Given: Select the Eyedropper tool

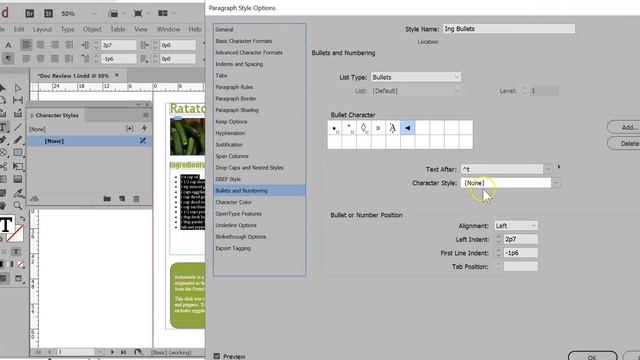Looking at the screenshot, I should (18, 193).
